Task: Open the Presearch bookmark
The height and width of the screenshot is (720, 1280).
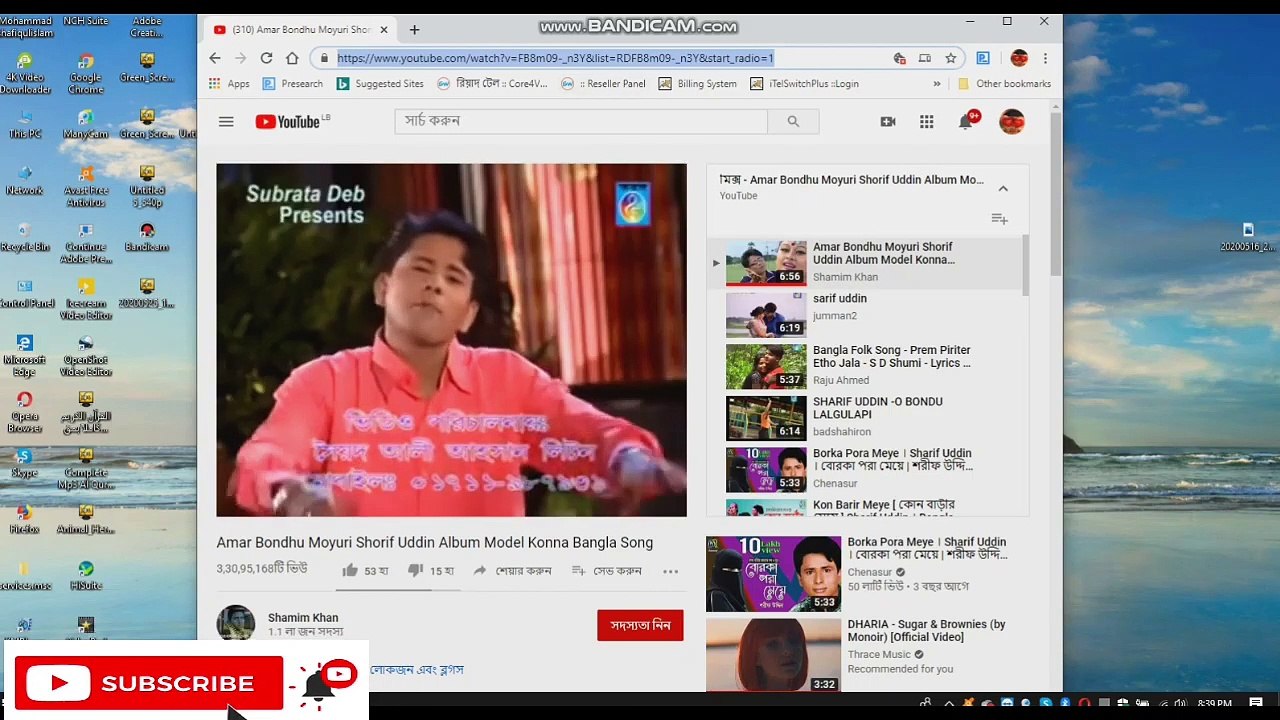Action: coord(292,84)
